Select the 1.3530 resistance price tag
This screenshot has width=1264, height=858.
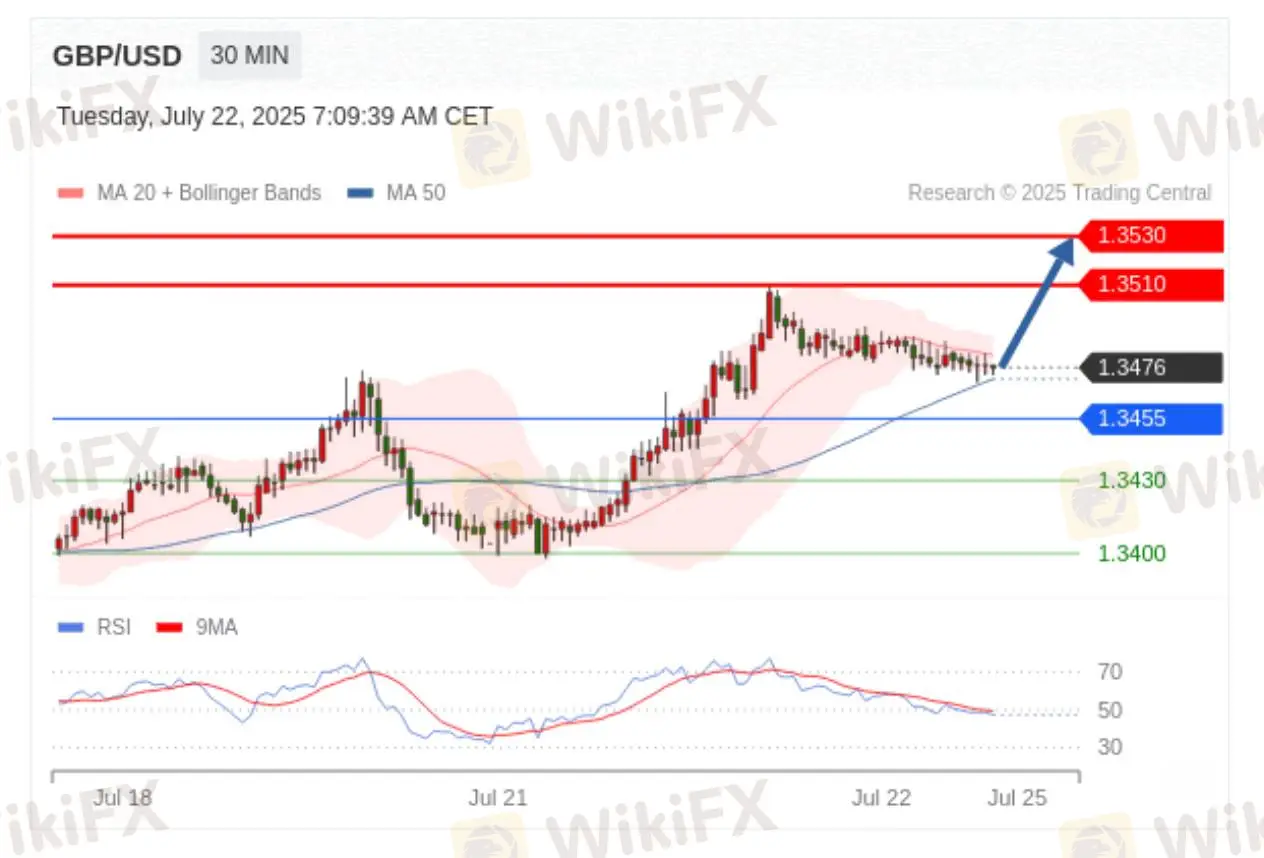click(1150, 236)
